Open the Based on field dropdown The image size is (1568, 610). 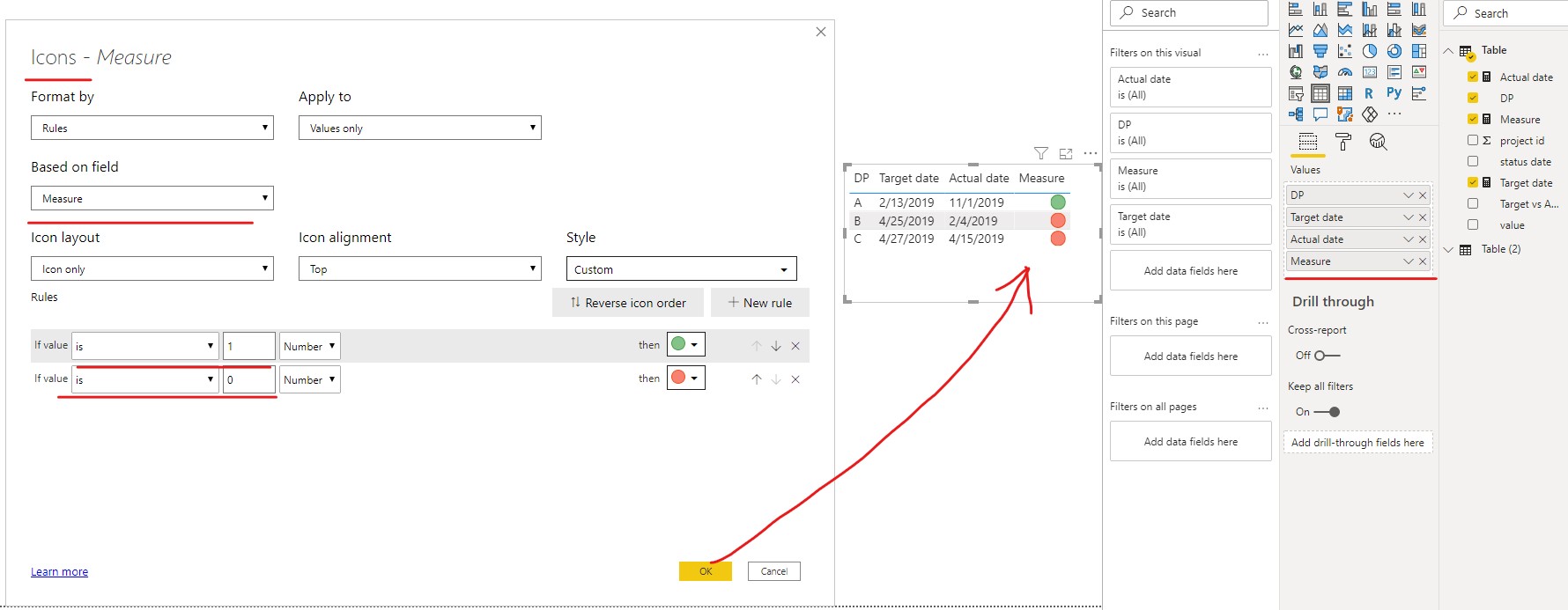pyautogui.click(x=152, y=198)
